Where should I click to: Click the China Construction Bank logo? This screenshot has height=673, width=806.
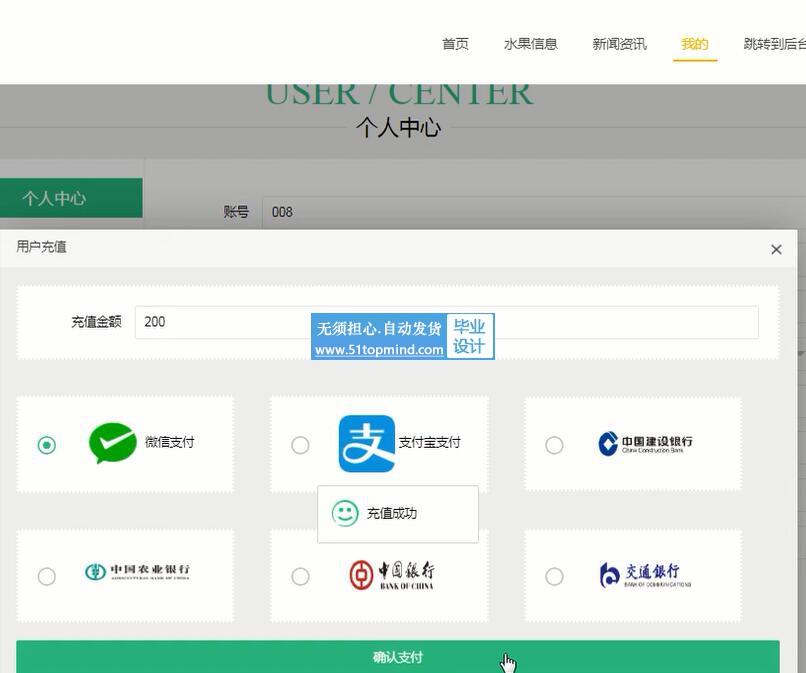coord(645,443)
